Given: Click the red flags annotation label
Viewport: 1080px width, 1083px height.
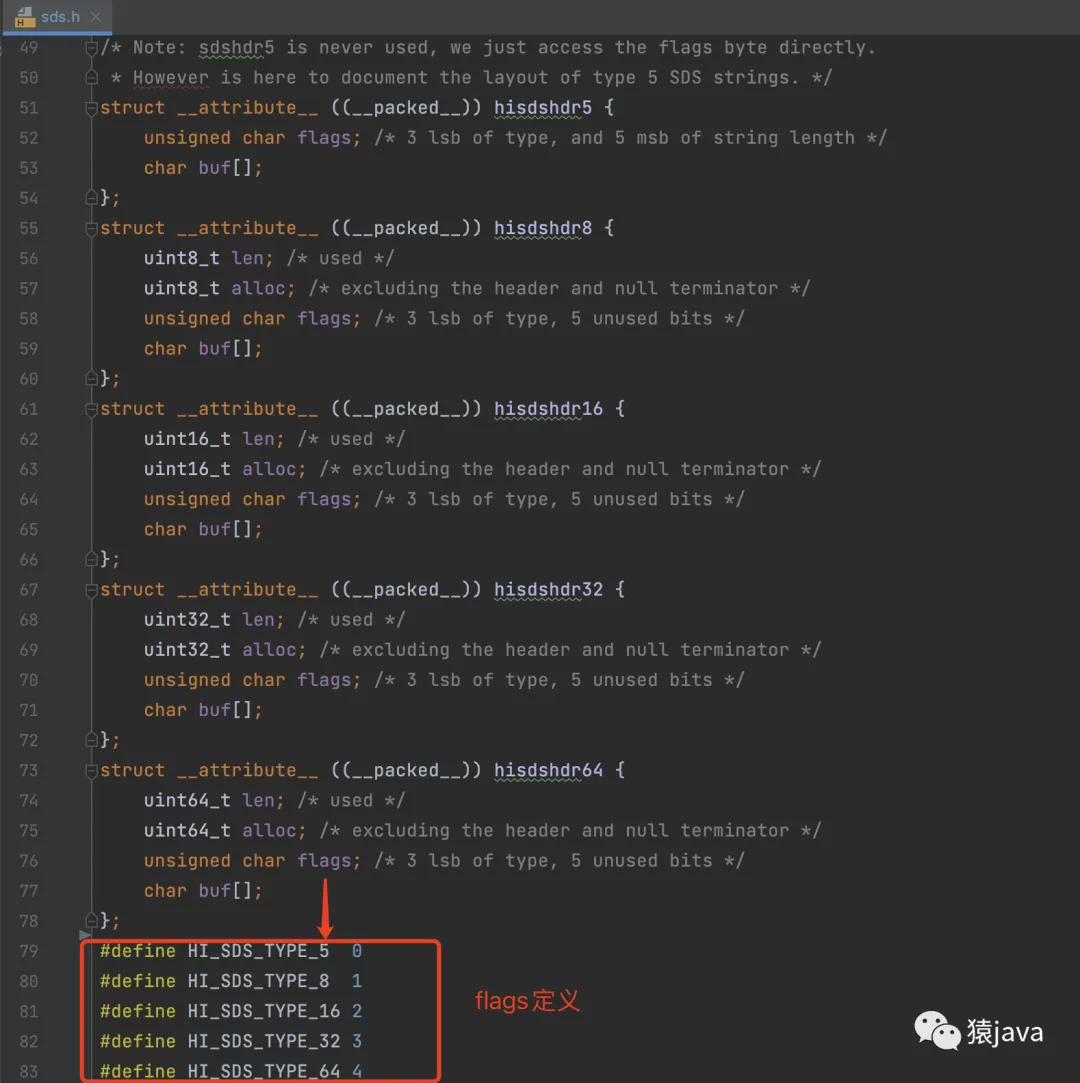Looking at the screenshot, I should (527, 1000).
